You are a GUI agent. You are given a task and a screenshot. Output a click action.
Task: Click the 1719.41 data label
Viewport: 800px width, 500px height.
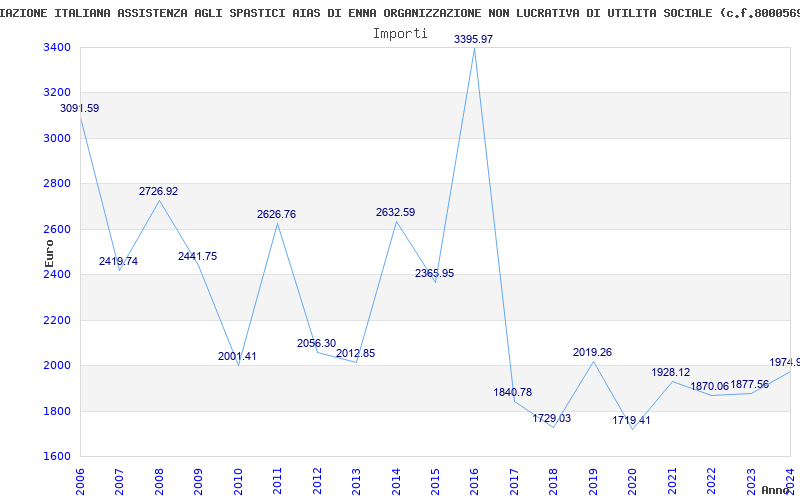pyautogui.click(x=632, y=420)
